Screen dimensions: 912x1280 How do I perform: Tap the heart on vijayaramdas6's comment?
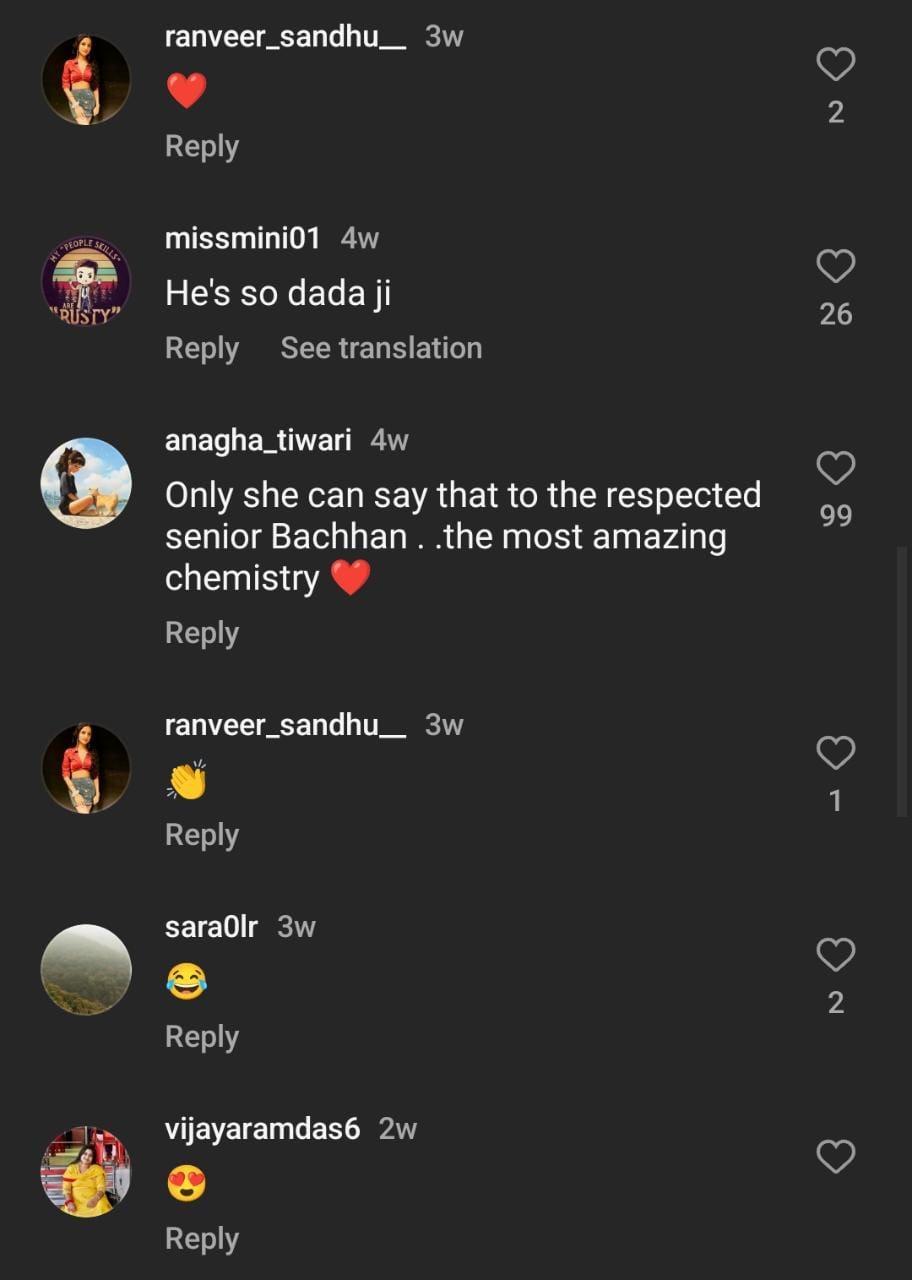point(835,1158)
